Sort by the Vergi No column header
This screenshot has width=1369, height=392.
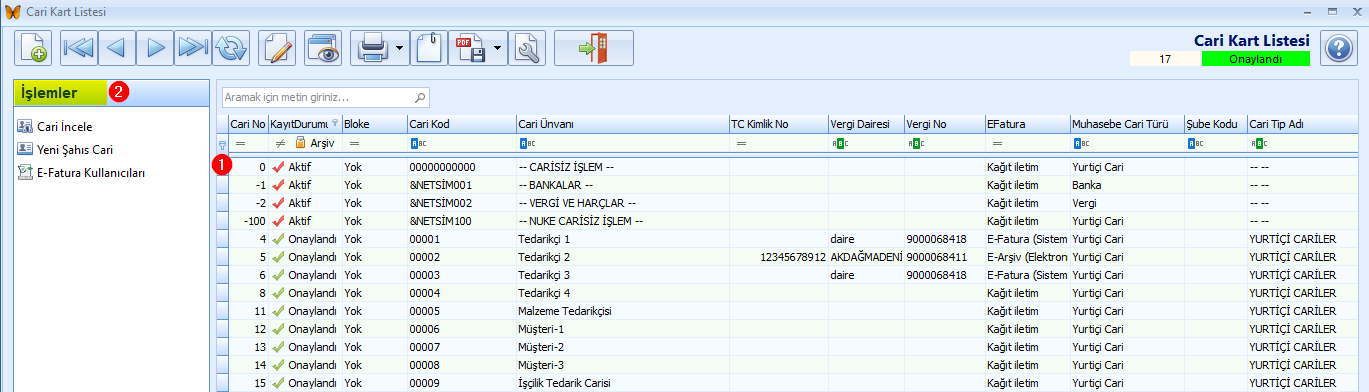click(943, 124)
